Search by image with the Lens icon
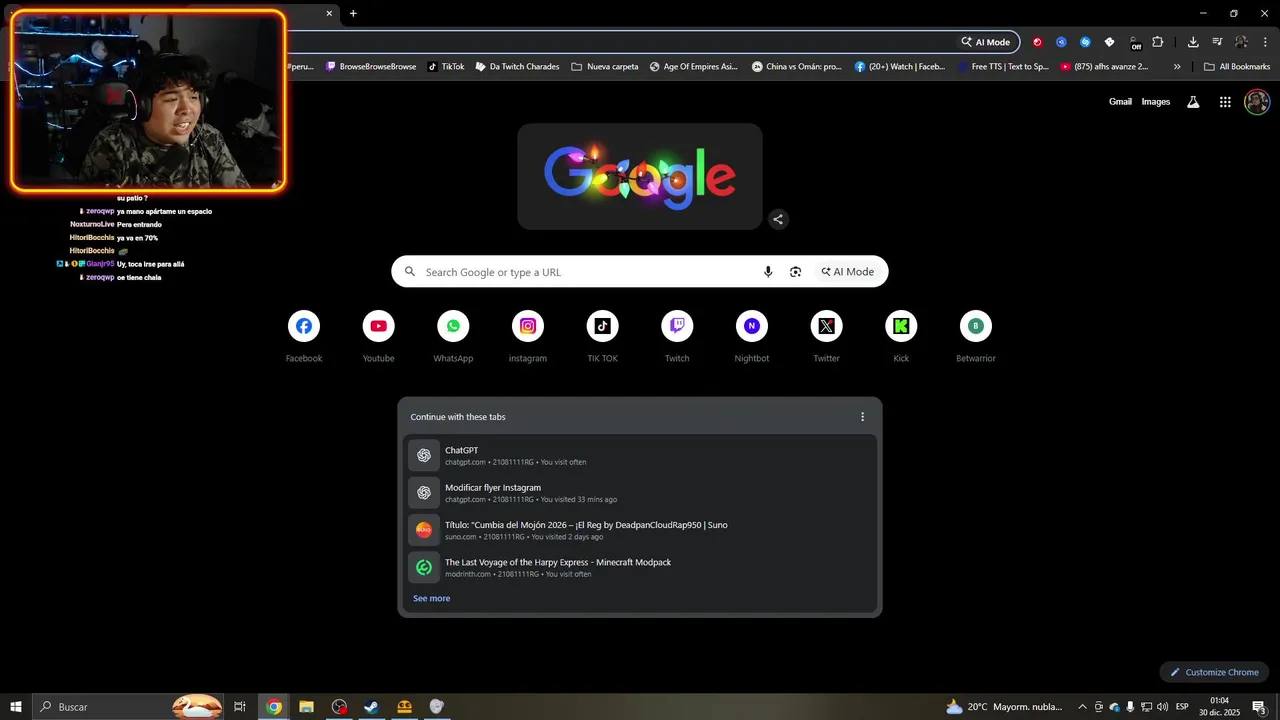1280x720 pixels. click(x=796, y=272)
